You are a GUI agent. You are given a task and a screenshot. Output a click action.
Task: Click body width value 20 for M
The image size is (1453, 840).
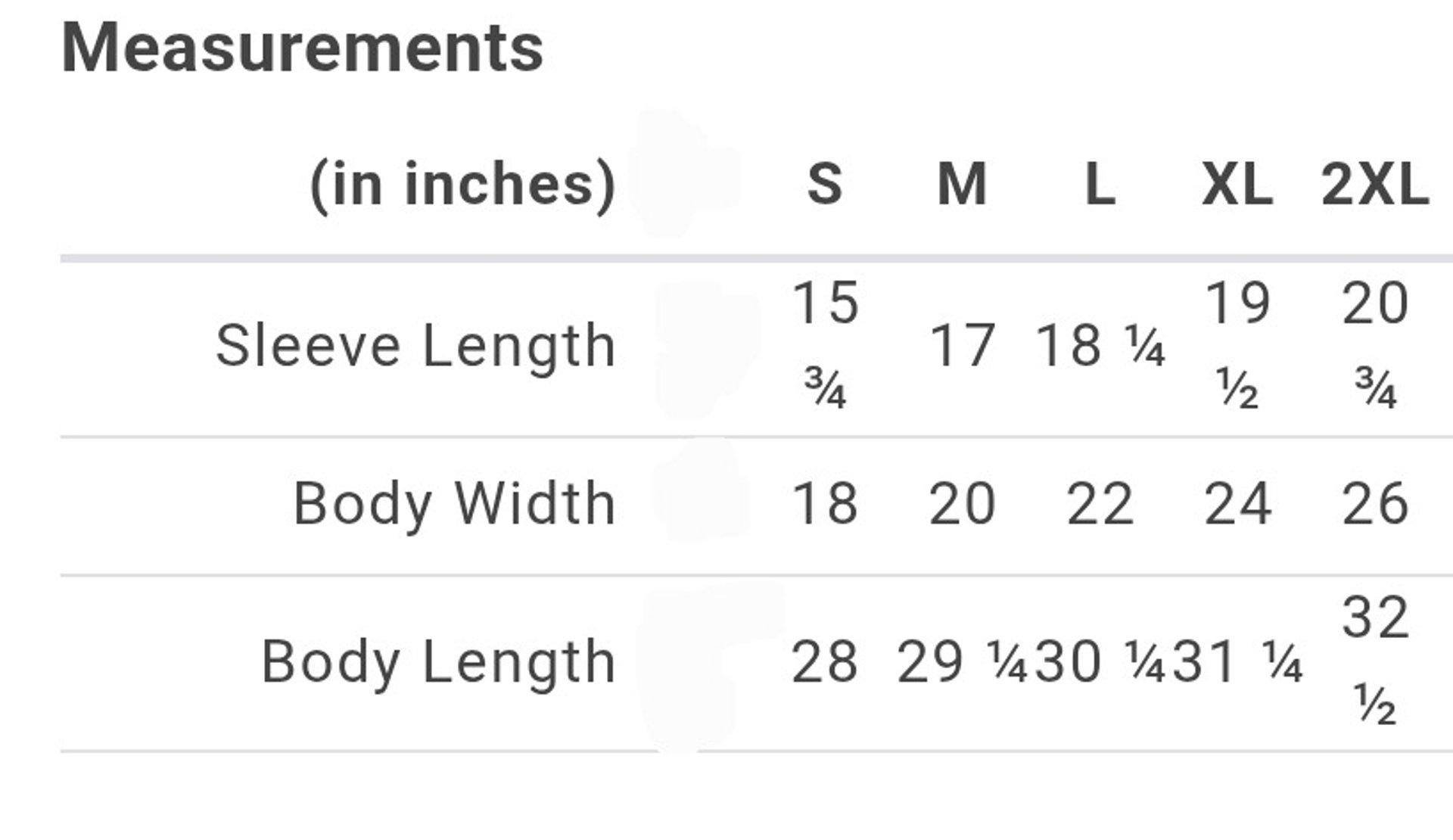[x=962, y=504]
